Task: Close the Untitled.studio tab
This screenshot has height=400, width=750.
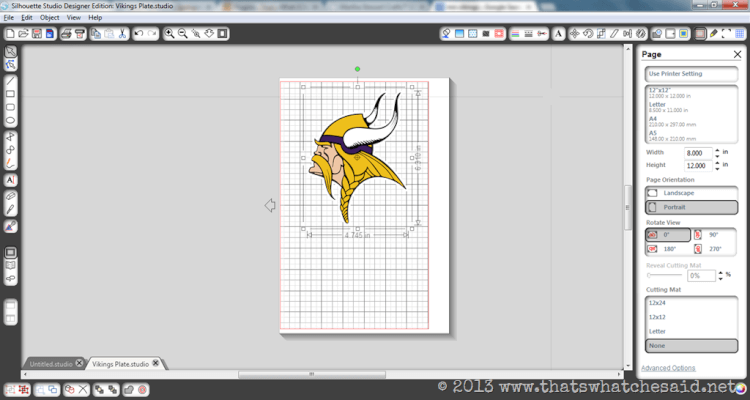Action: pyautogui.click(x=79, y=364)
